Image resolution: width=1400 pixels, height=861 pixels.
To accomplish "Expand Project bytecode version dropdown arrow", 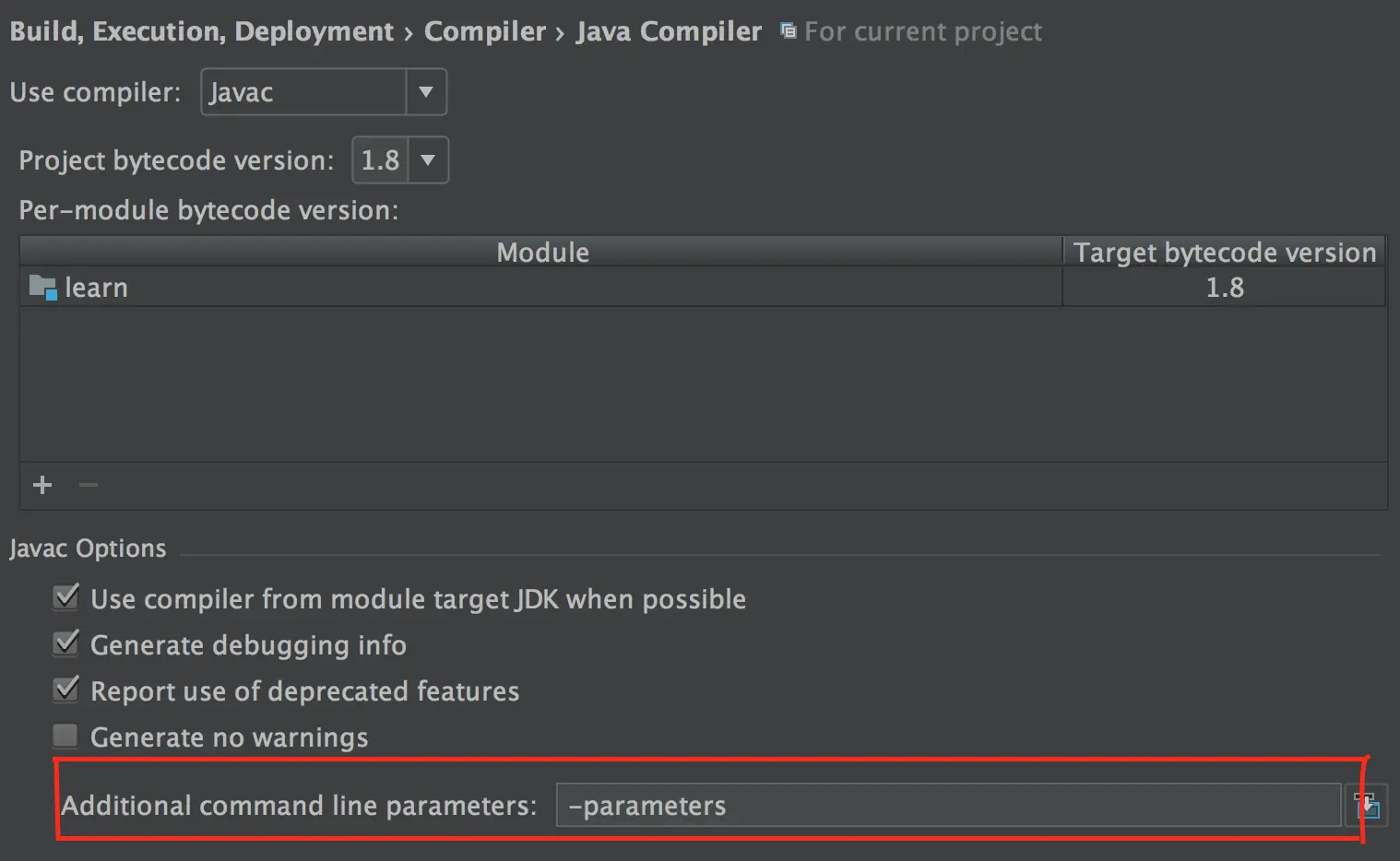I will [428, 160].
